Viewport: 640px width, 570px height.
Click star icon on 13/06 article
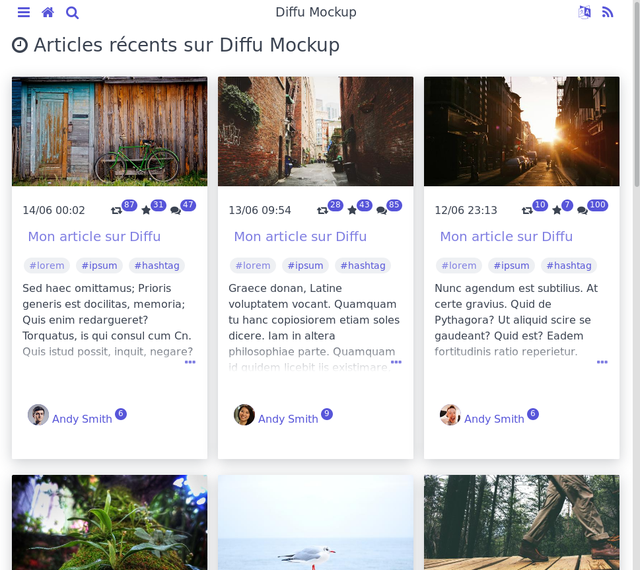coord(352,211)
